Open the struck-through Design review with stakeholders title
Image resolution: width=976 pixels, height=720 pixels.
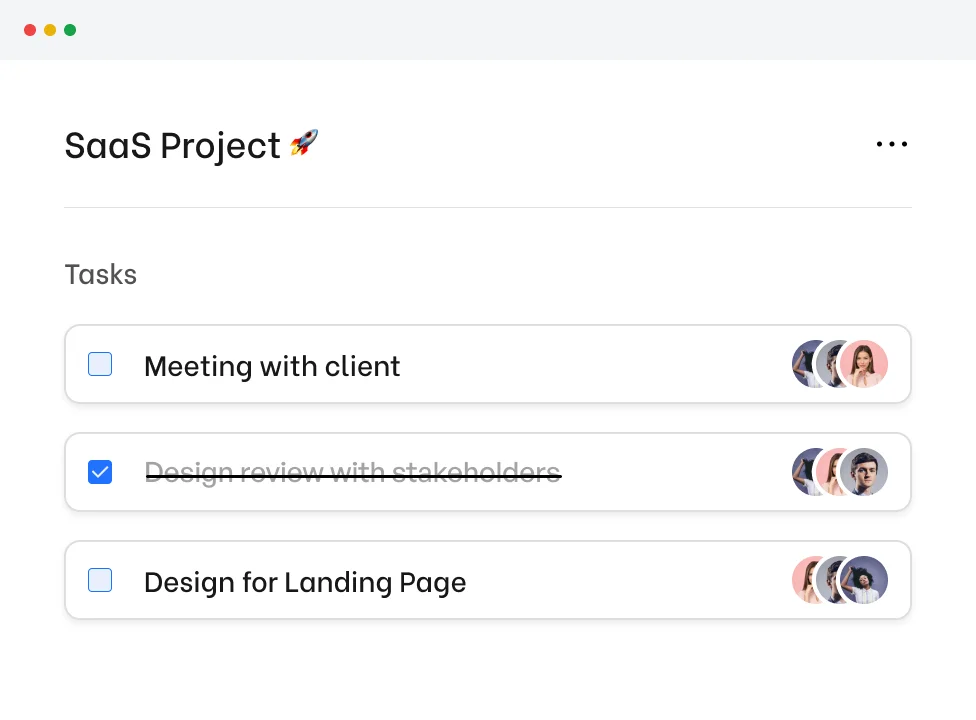(352, 473)
